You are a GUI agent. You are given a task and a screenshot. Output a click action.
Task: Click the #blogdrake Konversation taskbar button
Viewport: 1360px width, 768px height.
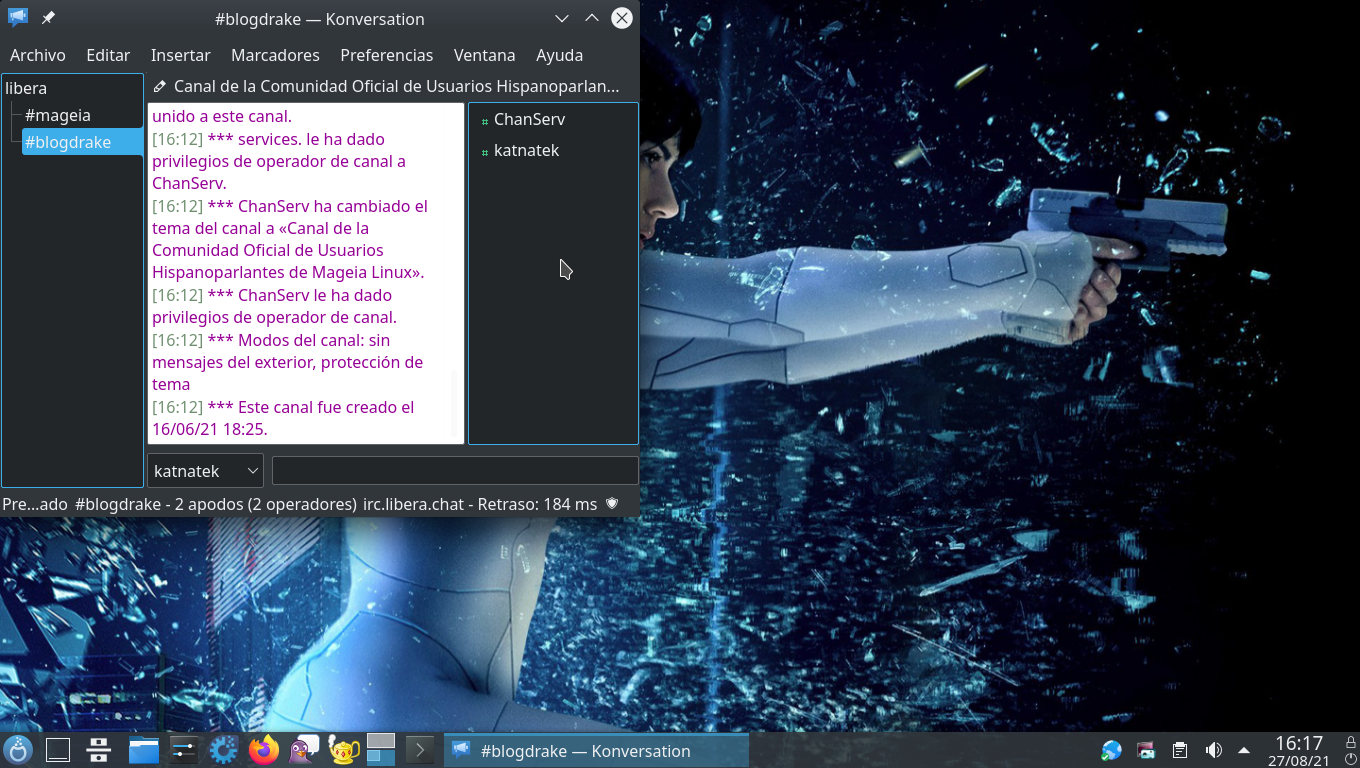click(x=596, y=750)
